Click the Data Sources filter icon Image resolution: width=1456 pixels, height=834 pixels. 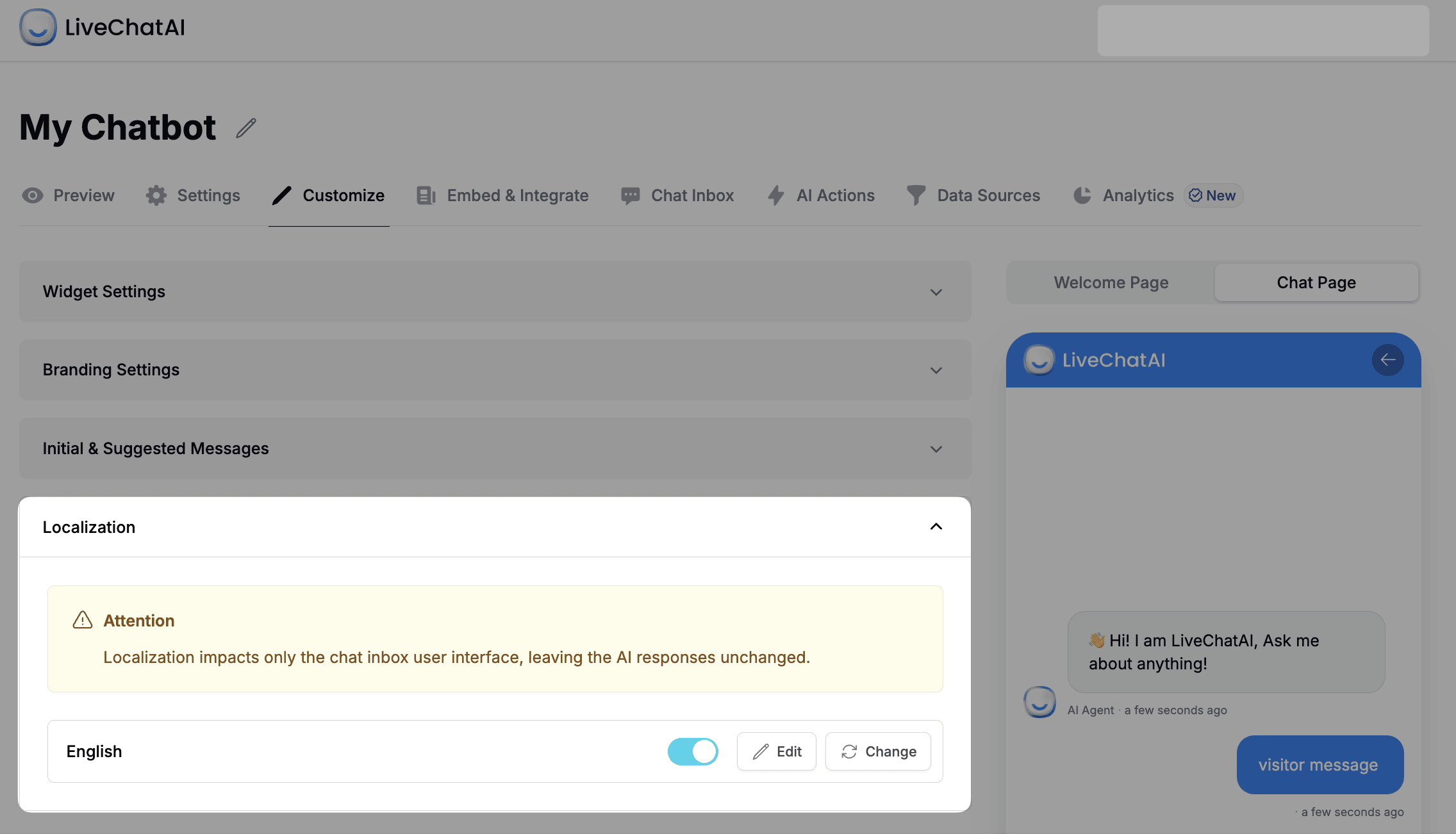tap(916, 194)
